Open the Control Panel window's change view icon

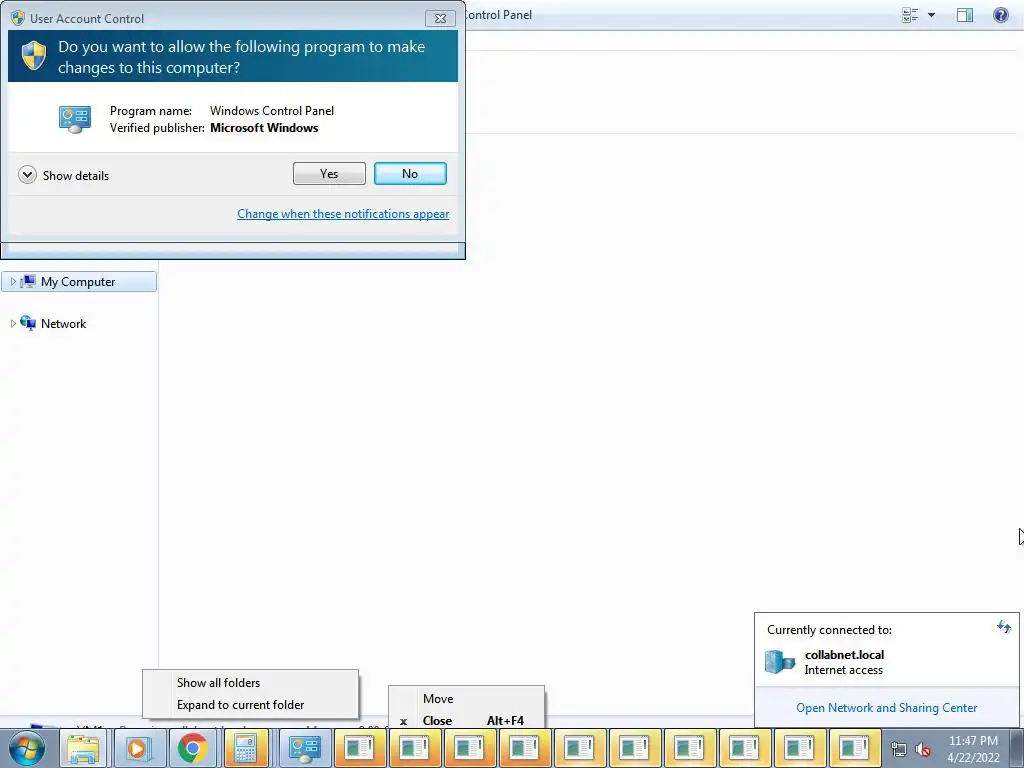(x=910, y=15)
